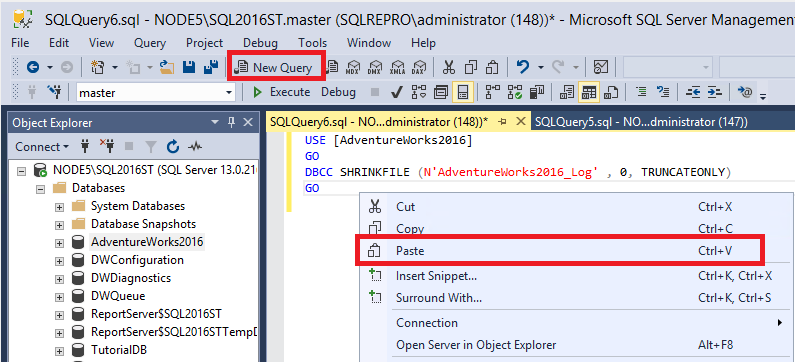The image size is (795, 364).
Task: Select Open Server in Object Explorer
Action: [576, 345]
